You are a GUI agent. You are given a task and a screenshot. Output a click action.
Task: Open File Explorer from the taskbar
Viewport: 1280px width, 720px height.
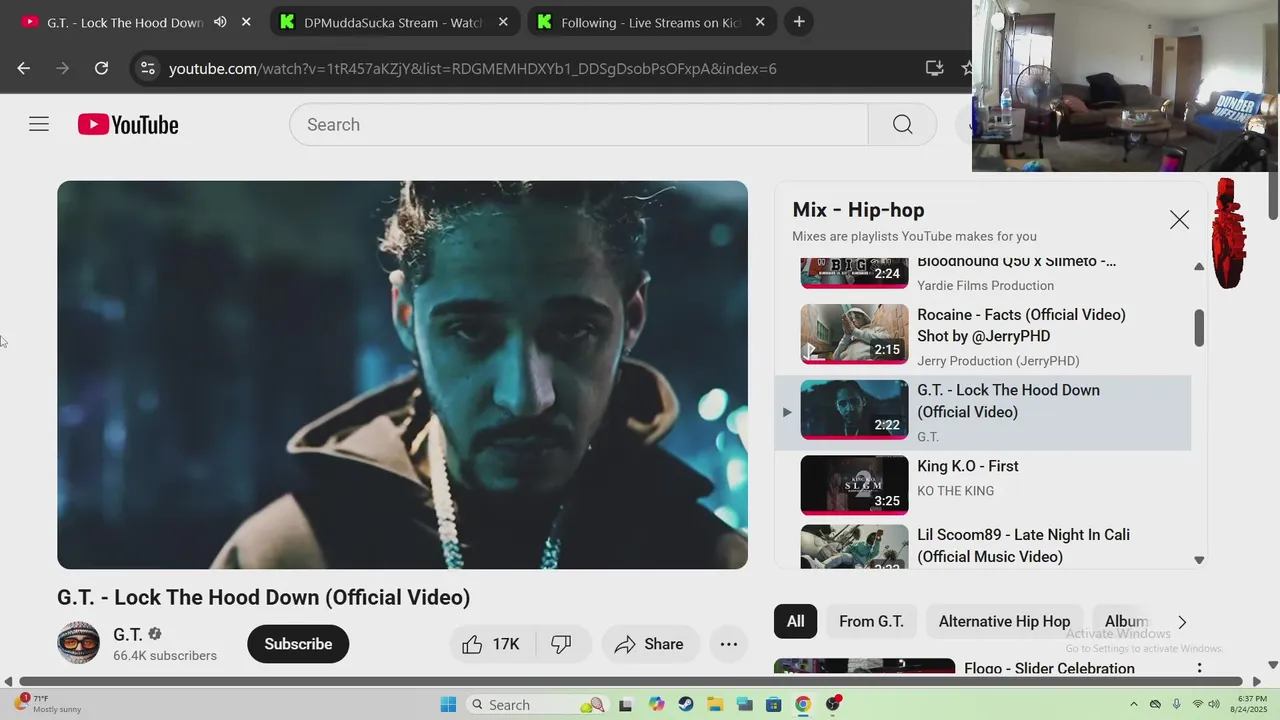pos(714,704)
